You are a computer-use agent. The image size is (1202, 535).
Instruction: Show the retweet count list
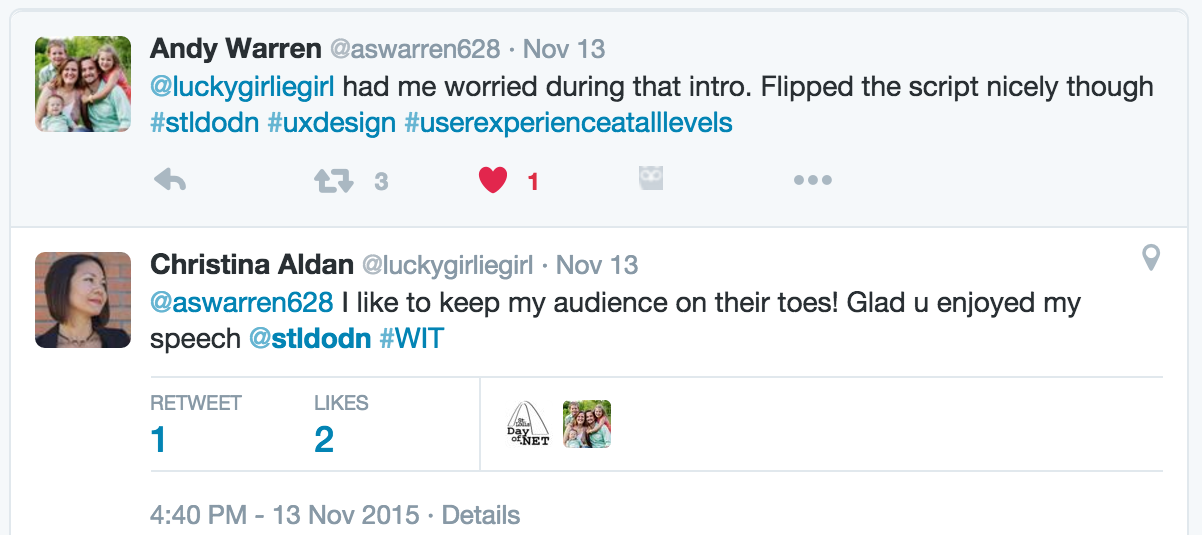(158, 438)
